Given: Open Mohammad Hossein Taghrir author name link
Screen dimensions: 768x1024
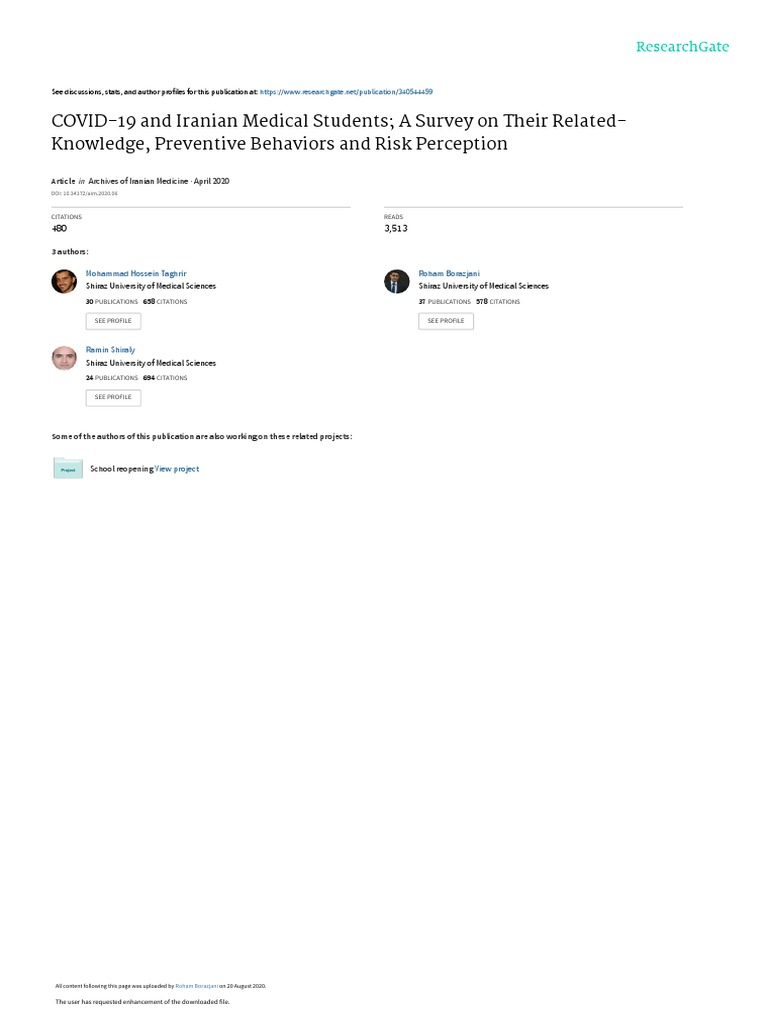Looking at the screenshot, I should [136, 274].
